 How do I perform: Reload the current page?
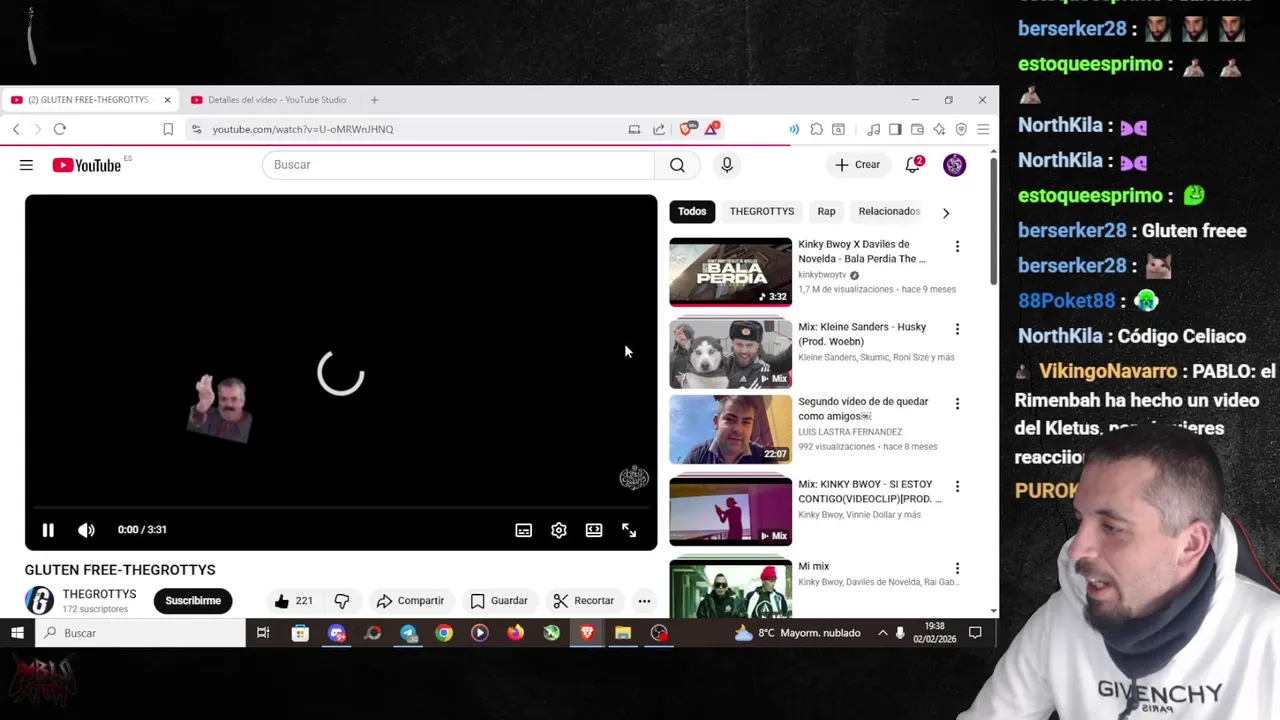pos(60,129)
